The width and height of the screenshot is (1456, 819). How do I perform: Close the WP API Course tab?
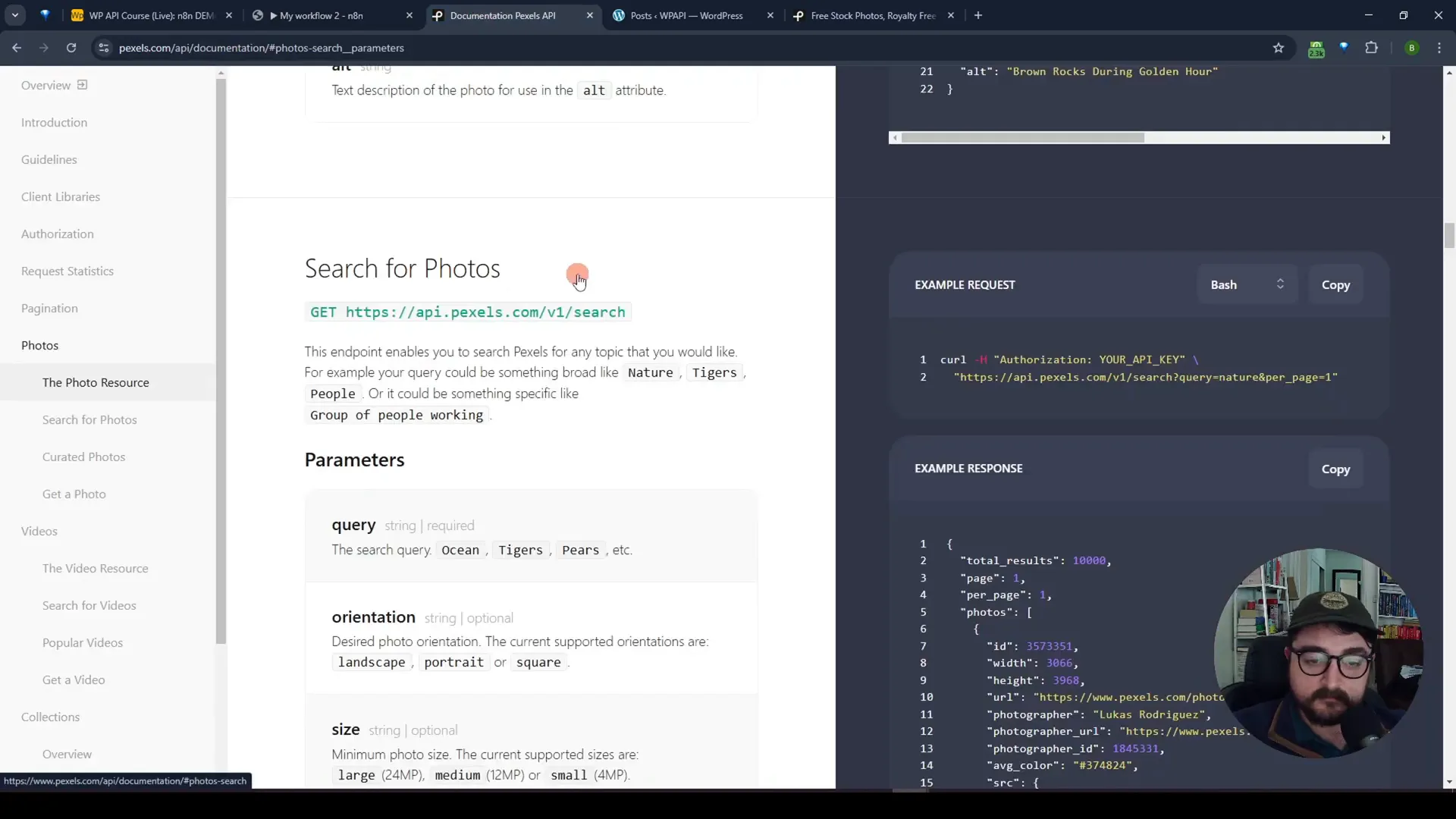tap(229, 15)
